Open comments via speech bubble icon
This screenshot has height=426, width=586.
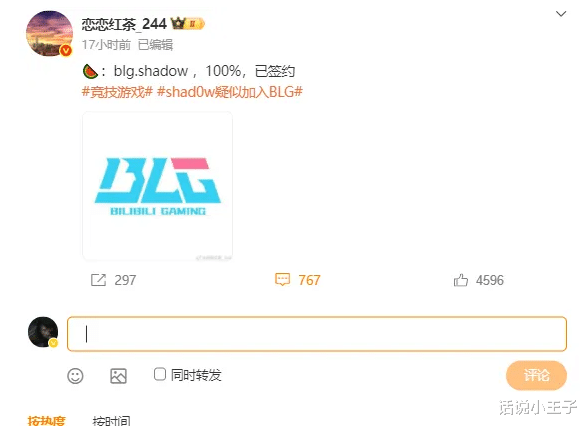tap(282, 280)
